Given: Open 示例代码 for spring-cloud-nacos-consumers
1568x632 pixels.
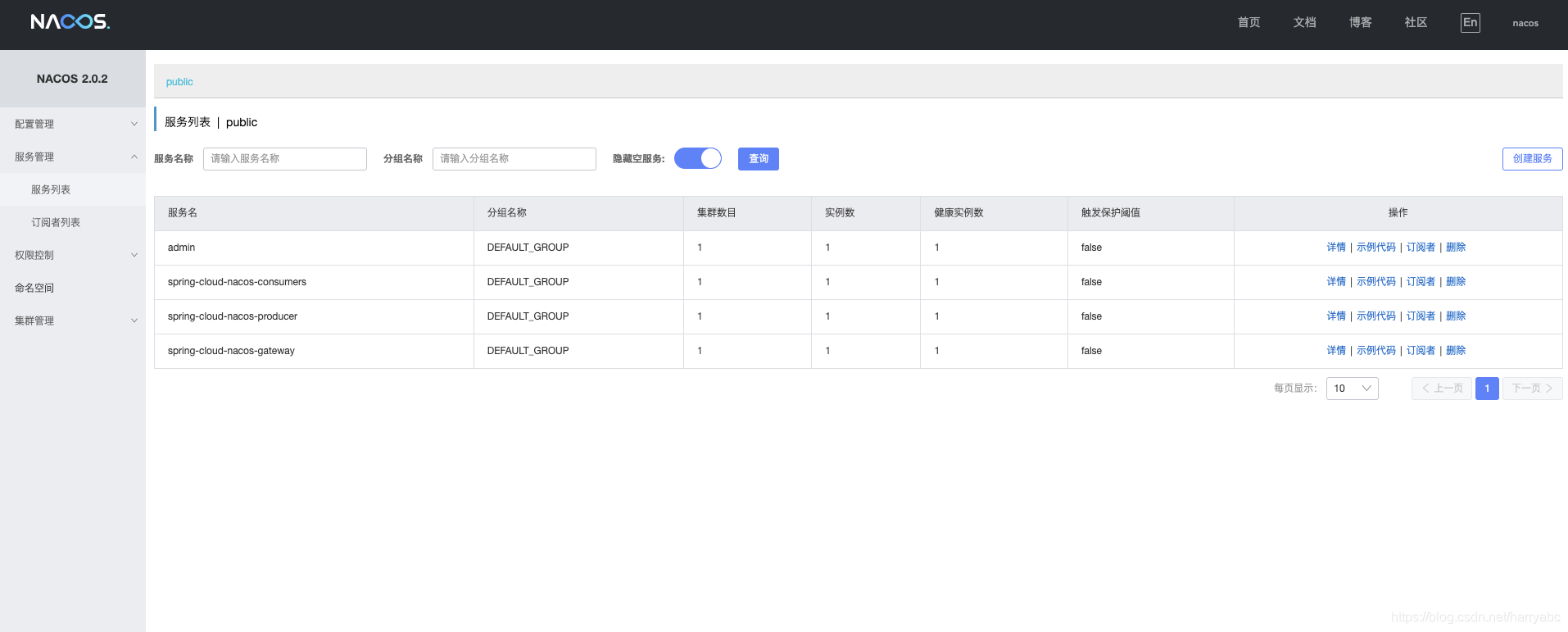Looking at the screenshot, I should 1376,282.
